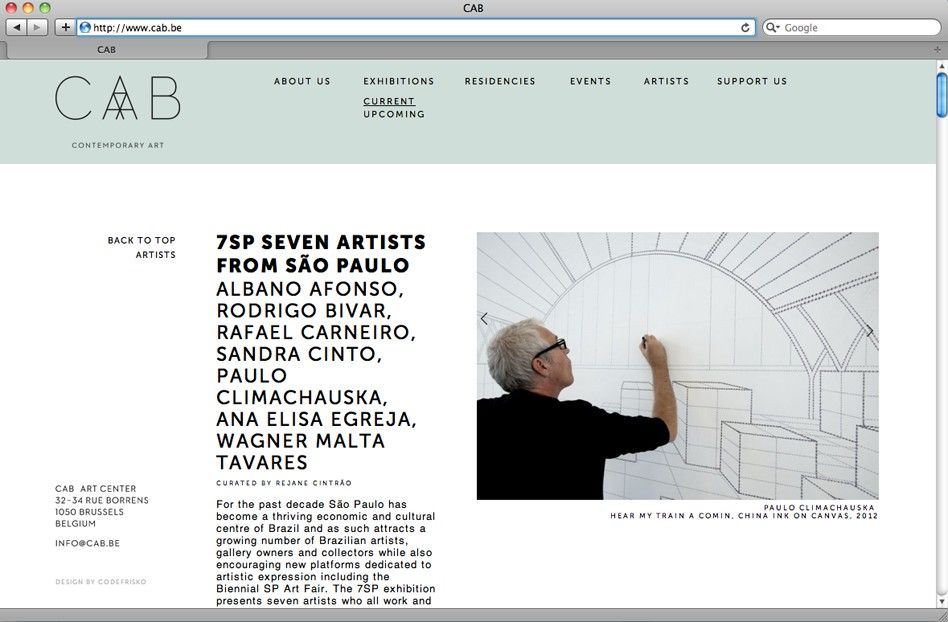Open the Support Us menu
Screen dimensions: 948x622
752,81
